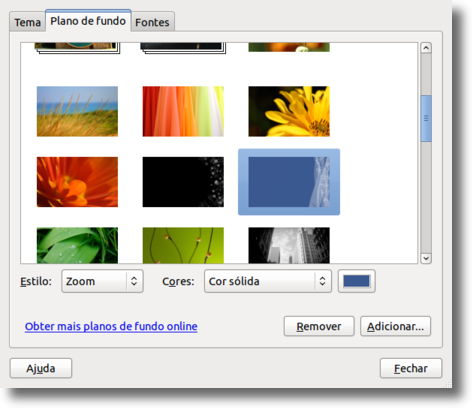
Task: Click the scrollbar down arrow
Action: coord(426,258)
